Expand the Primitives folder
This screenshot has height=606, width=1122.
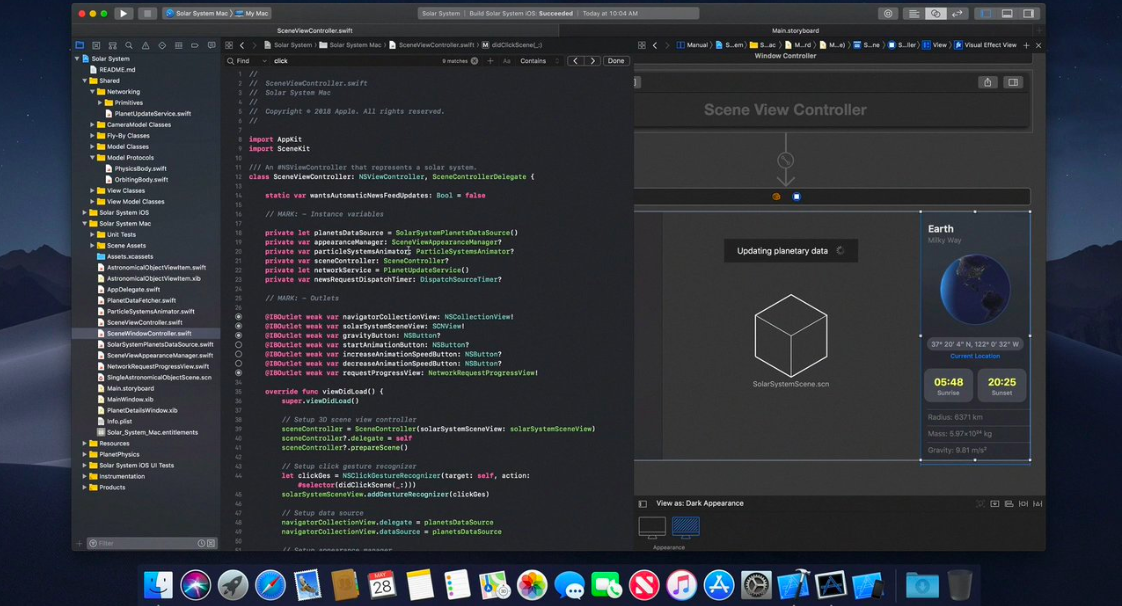coord(100,103)
